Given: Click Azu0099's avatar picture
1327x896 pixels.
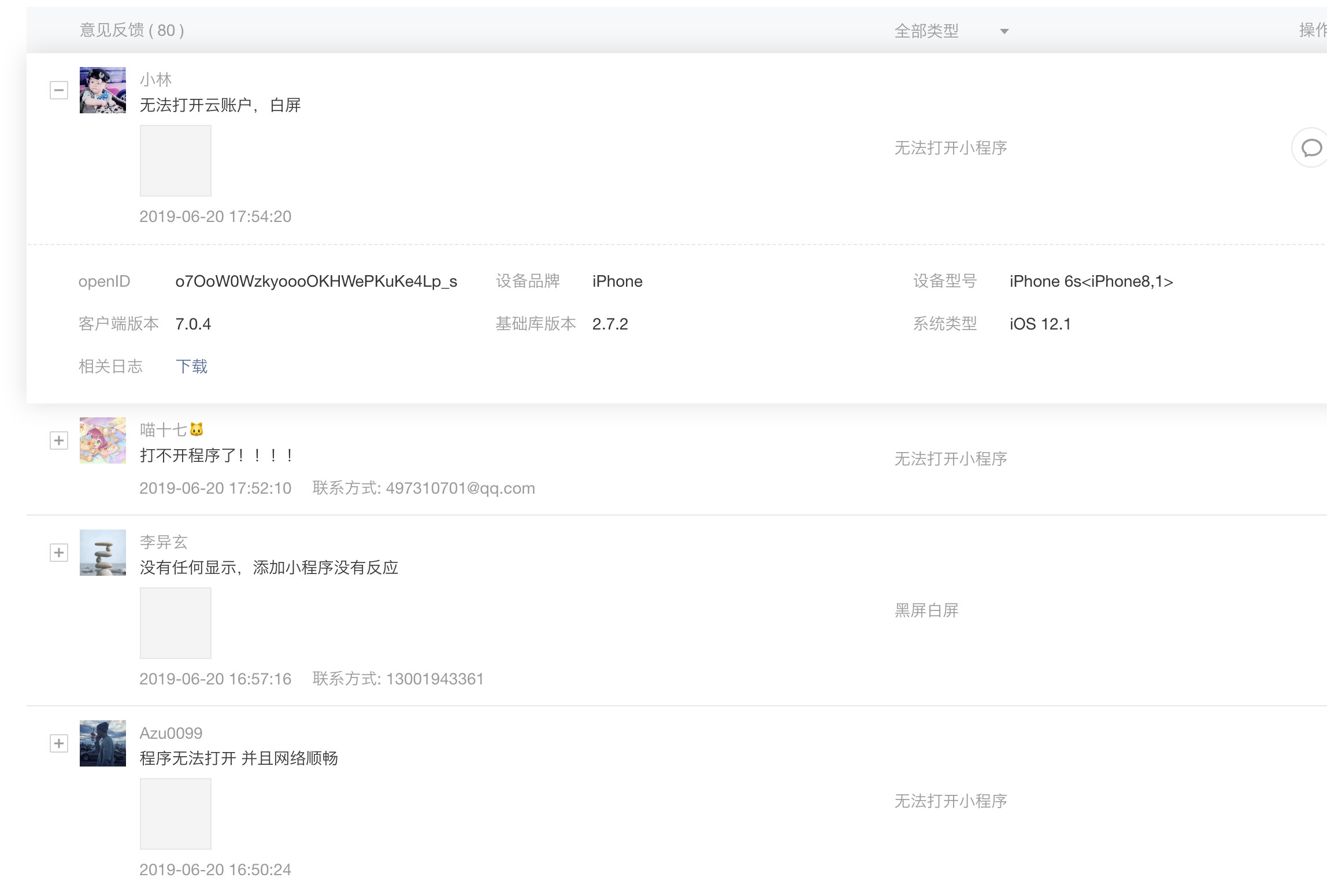Looking at the screenshot, I should click(103, 743).
